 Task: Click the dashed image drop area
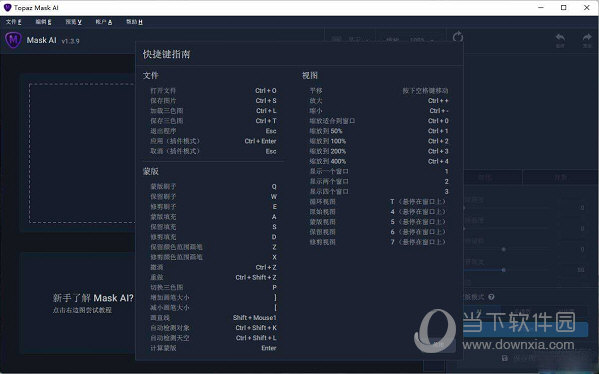click(x=82, y=153)
